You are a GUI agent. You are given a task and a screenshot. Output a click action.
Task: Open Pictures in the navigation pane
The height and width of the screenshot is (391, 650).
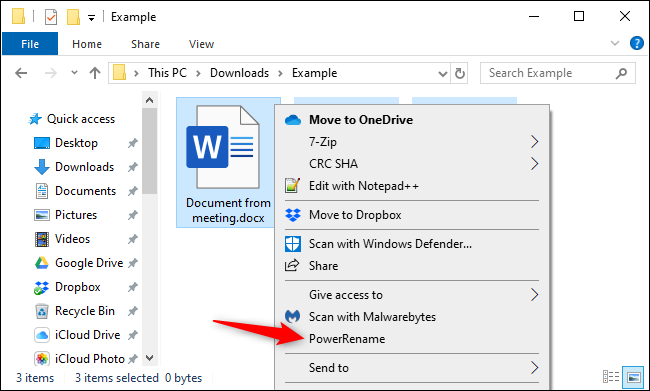[x=65, y=215]
